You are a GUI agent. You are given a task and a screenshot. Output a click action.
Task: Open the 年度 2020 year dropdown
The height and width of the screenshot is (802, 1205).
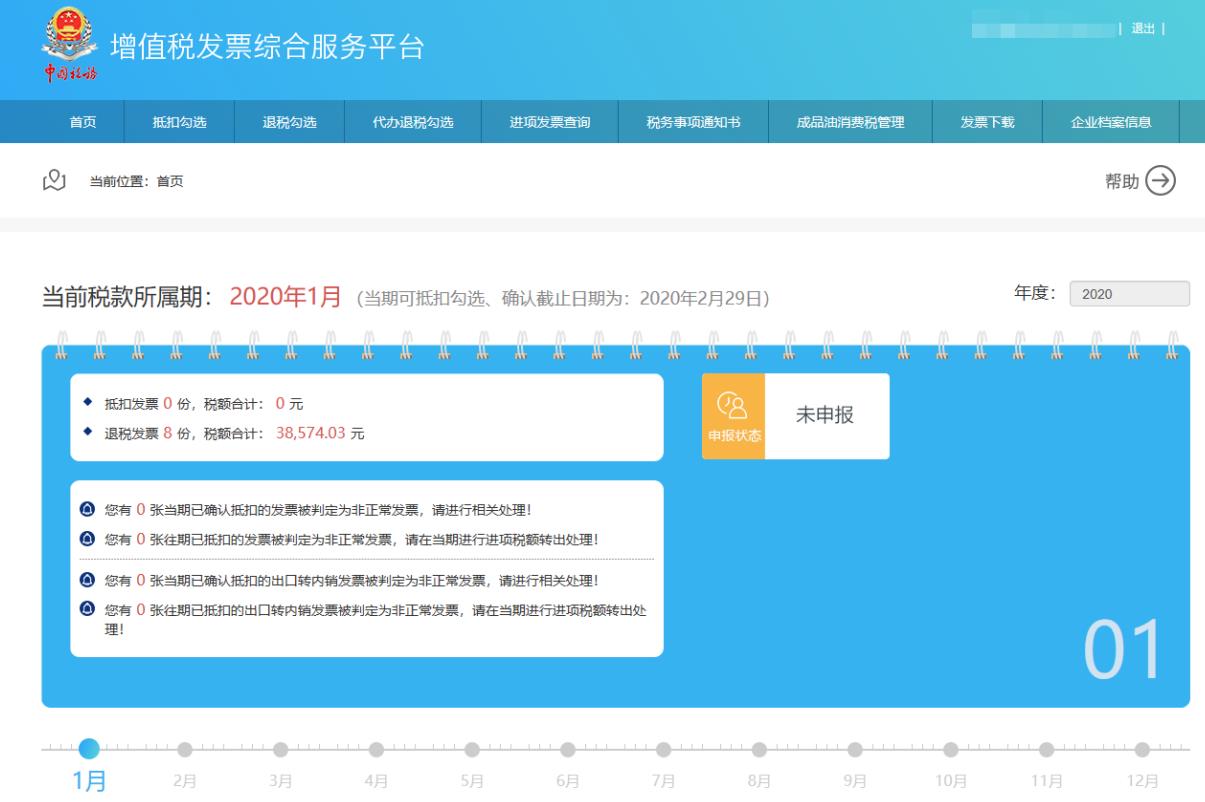point(1129,294)
